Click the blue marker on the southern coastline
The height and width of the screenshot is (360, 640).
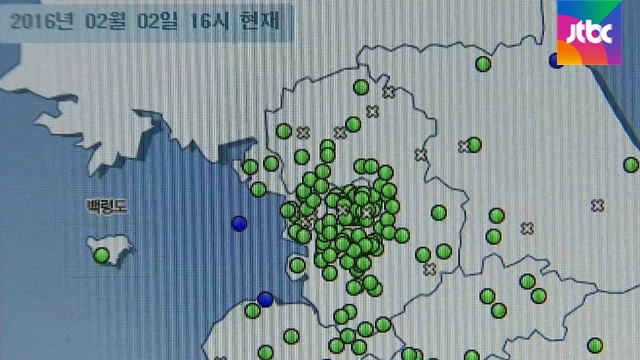(266, 299)
